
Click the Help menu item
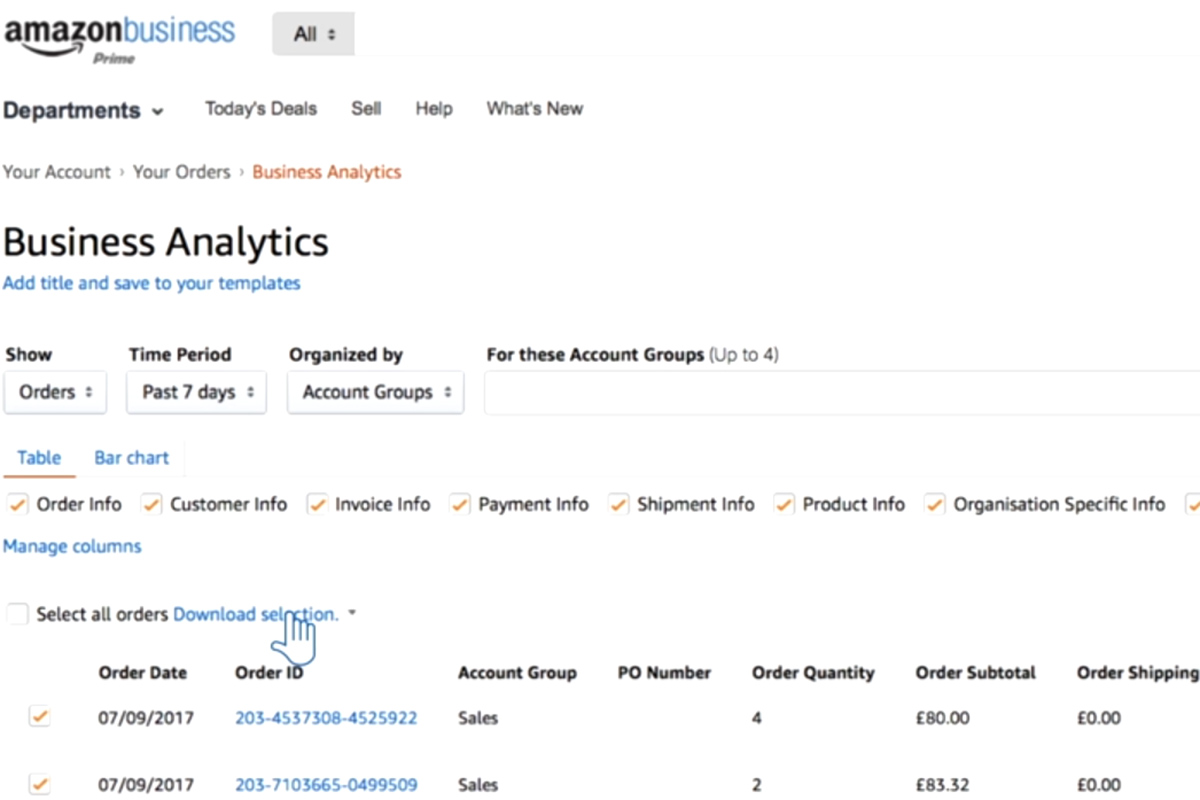pyautogui.click(x=433, y=108)
